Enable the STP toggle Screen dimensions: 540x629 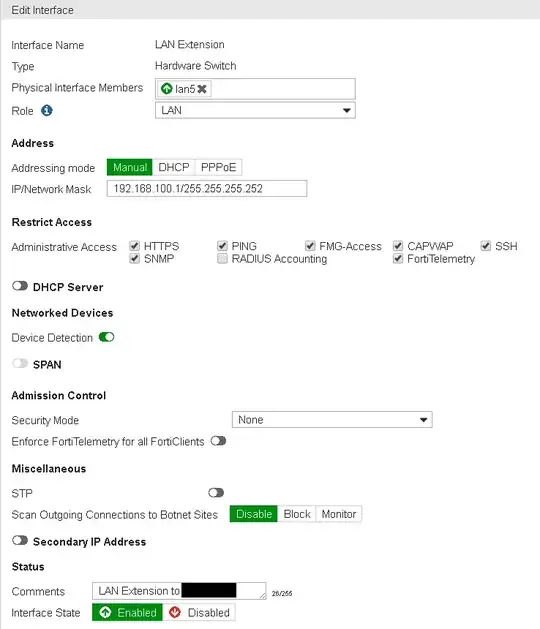coord(216,493)
